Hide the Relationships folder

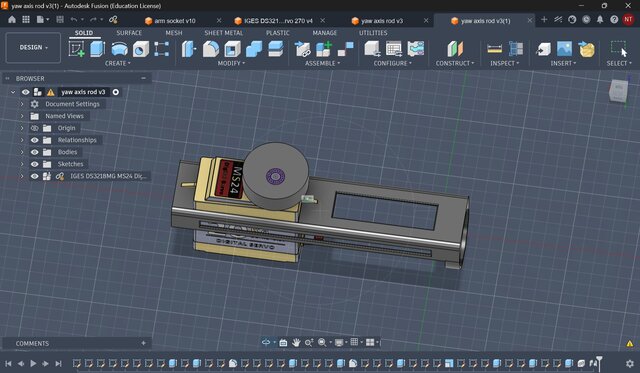tap(35, 140)
